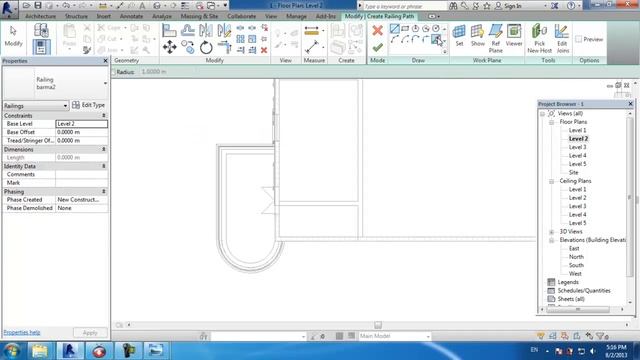Select the Modify arrow tool
Image resolution: width=640 pixels, height=360 pixels.
click(x=13, y=36)
